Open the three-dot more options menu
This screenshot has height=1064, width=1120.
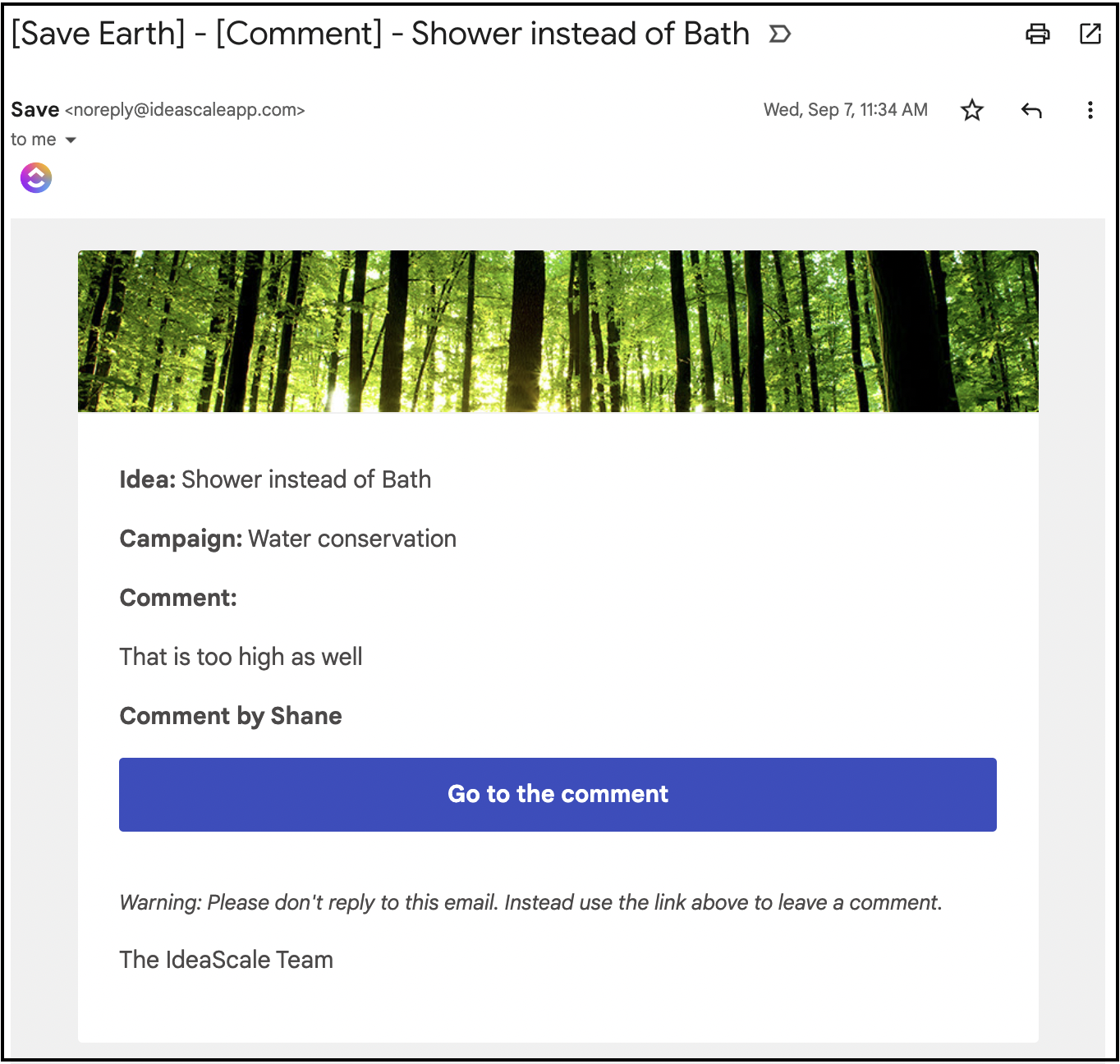[x=1090, y=110]
